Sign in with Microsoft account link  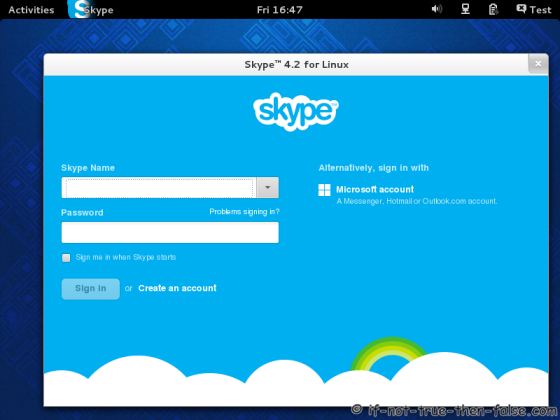375,189
